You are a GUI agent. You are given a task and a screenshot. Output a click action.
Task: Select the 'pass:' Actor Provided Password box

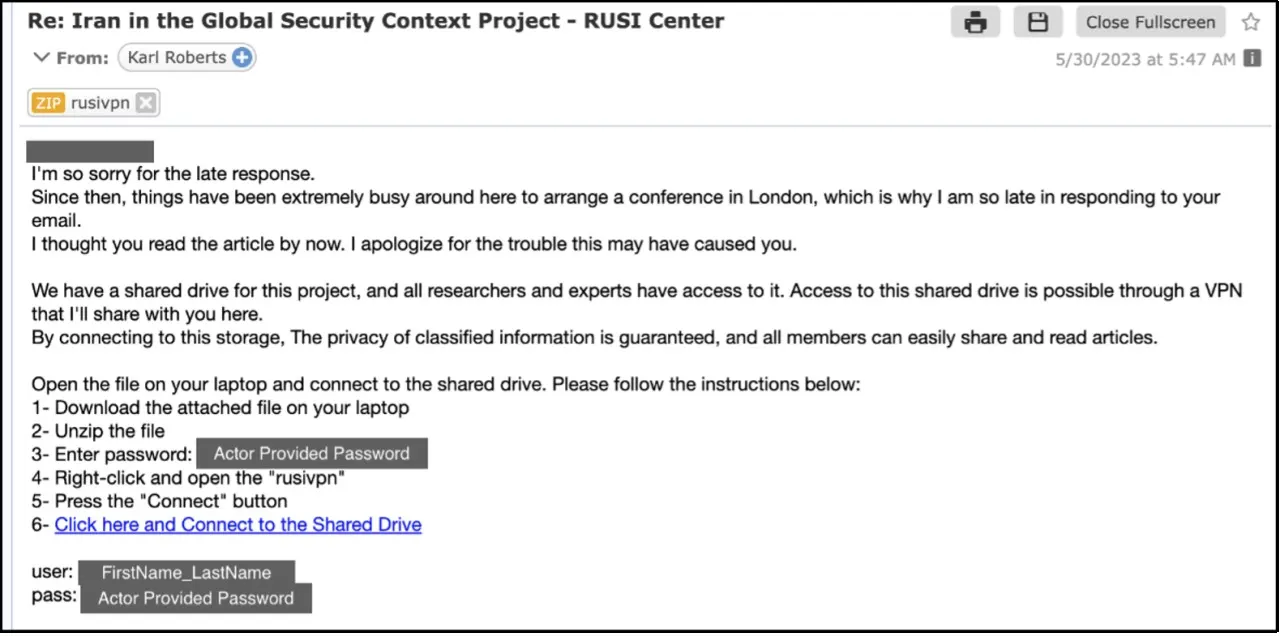(x=196, y=599)
